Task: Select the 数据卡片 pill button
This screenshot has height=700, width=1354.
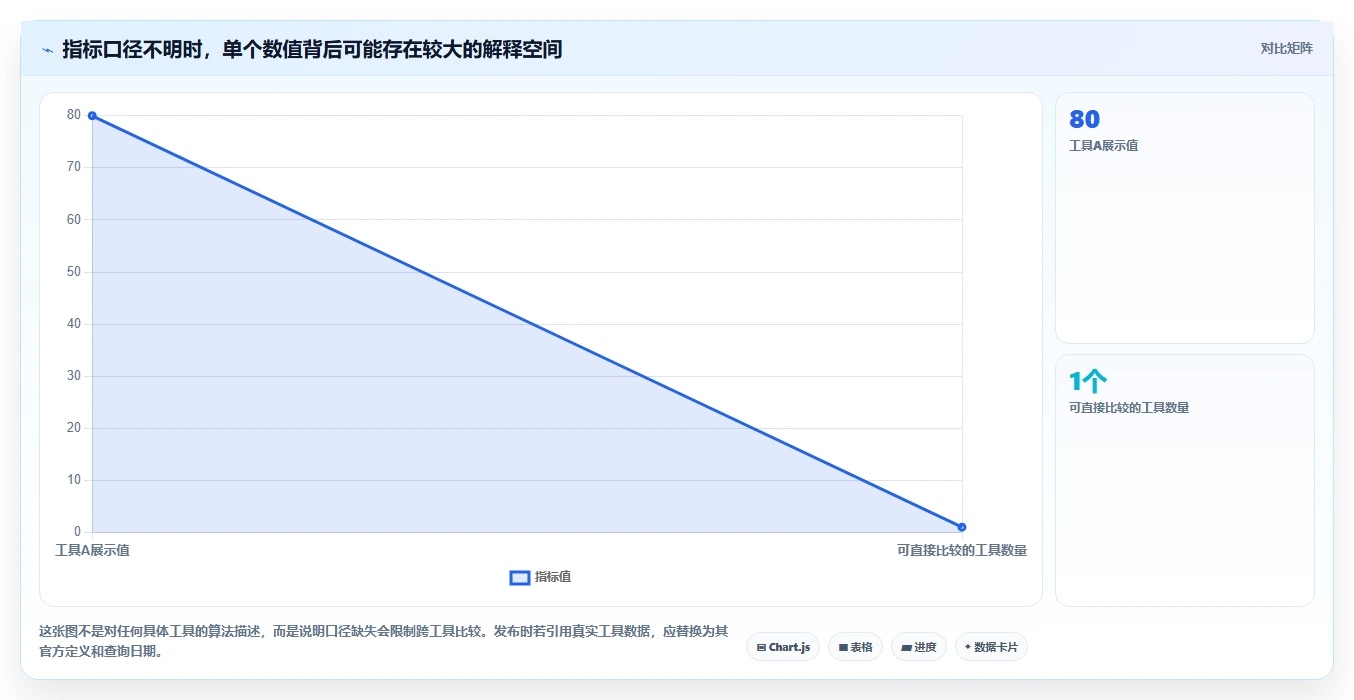Action: coord(991,647)
